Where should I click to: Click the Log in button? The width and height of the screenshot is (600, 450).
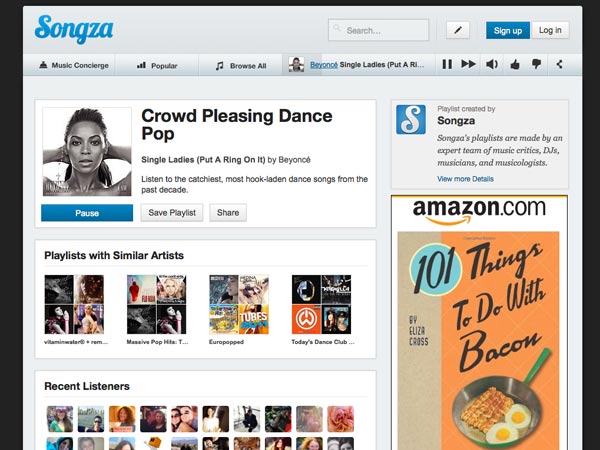[550, 30]
